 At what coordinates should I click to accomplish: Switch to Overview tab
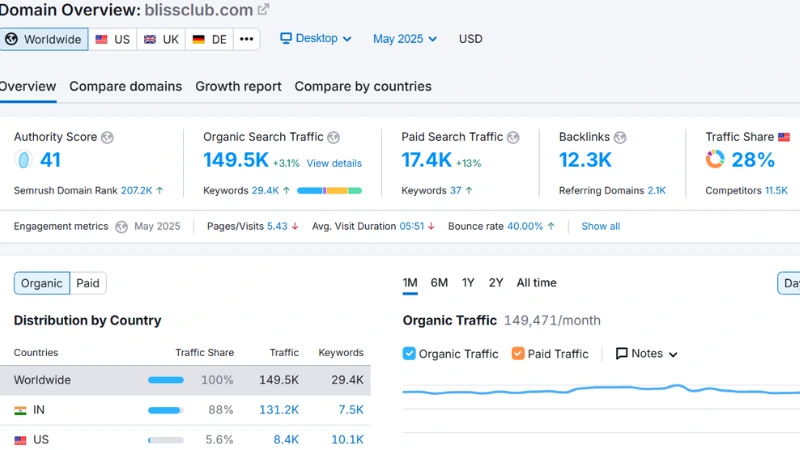click(x=28, y=86)
